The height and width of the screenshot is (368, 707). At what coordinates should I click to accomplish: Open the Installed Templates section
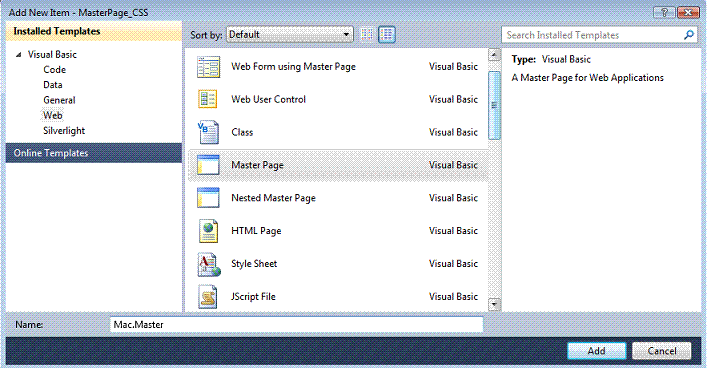coord(94,31)
